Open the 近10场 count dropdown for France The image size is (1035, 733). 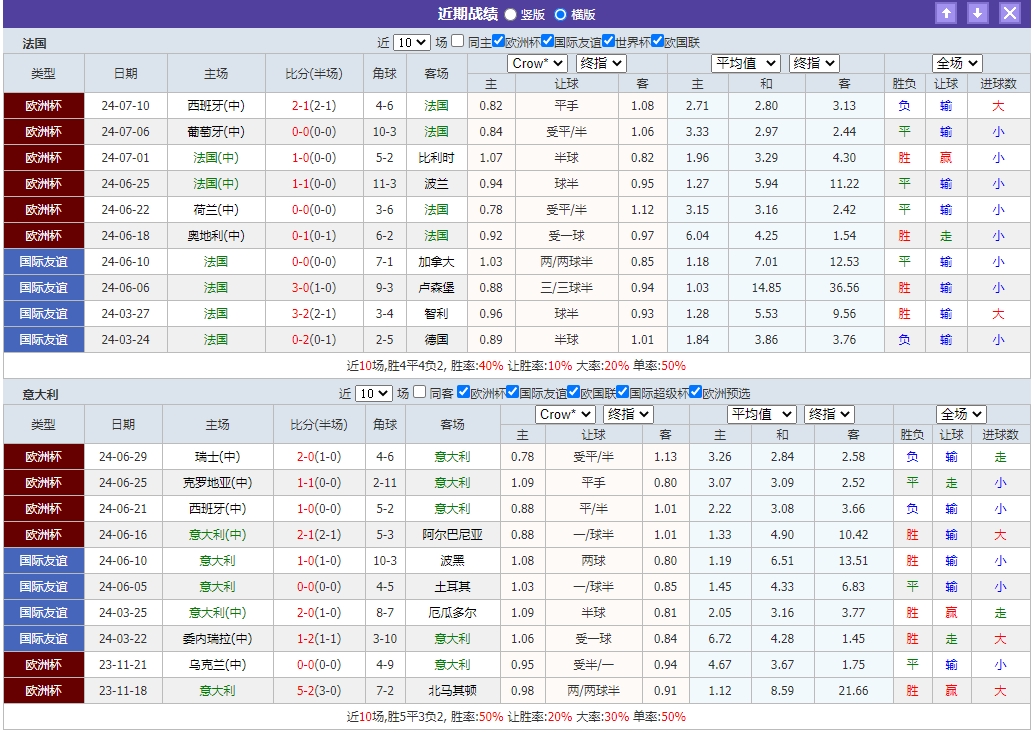click(x=412, y=42)
